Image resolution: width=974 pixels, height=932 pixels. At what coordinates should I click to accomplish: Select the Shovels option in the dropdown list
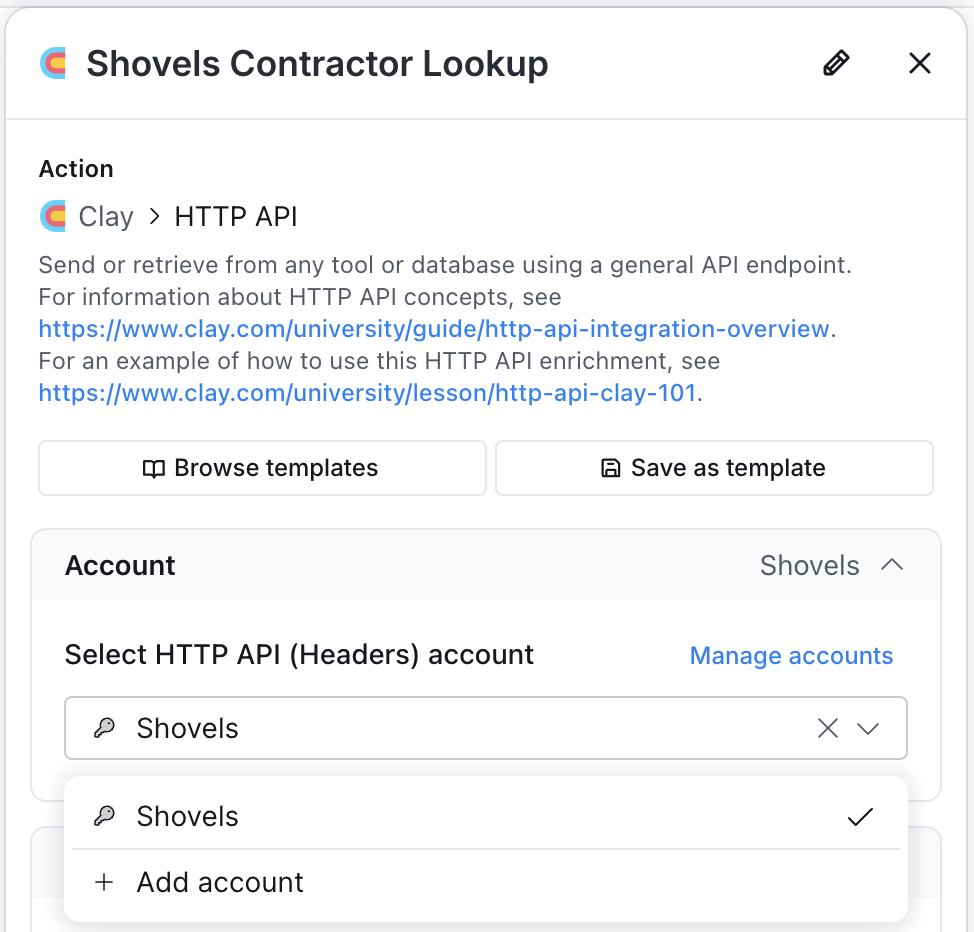click(x=486, y=816)
